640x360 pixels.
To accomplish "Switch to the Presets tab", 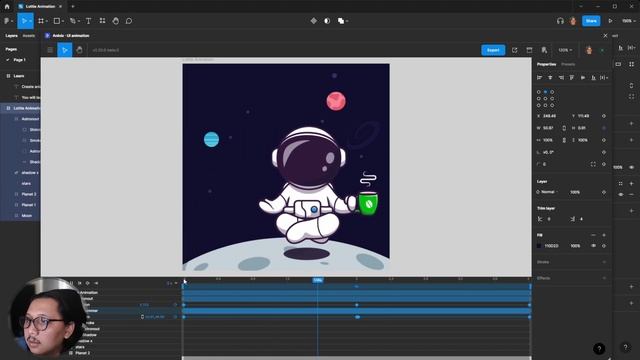I will coord(568,64).
